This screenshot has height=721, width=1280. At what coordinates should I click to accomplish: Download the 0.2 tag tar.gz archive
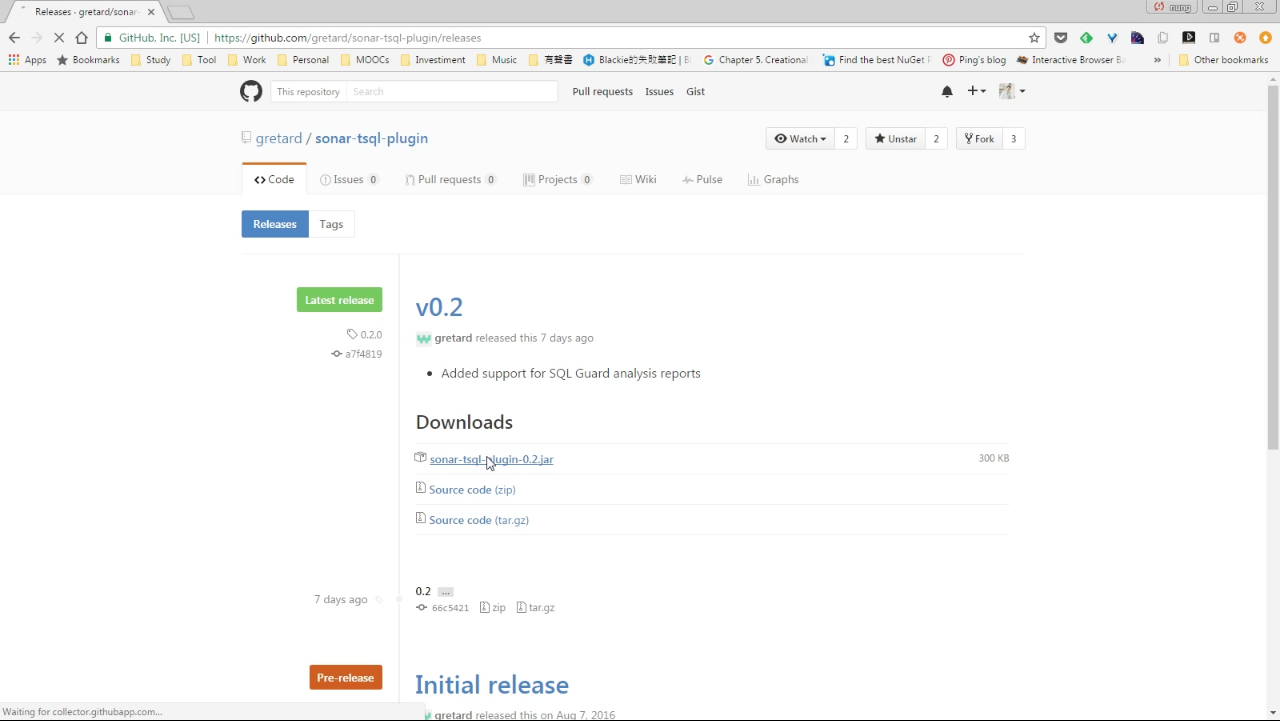click(x=536, y=608)
